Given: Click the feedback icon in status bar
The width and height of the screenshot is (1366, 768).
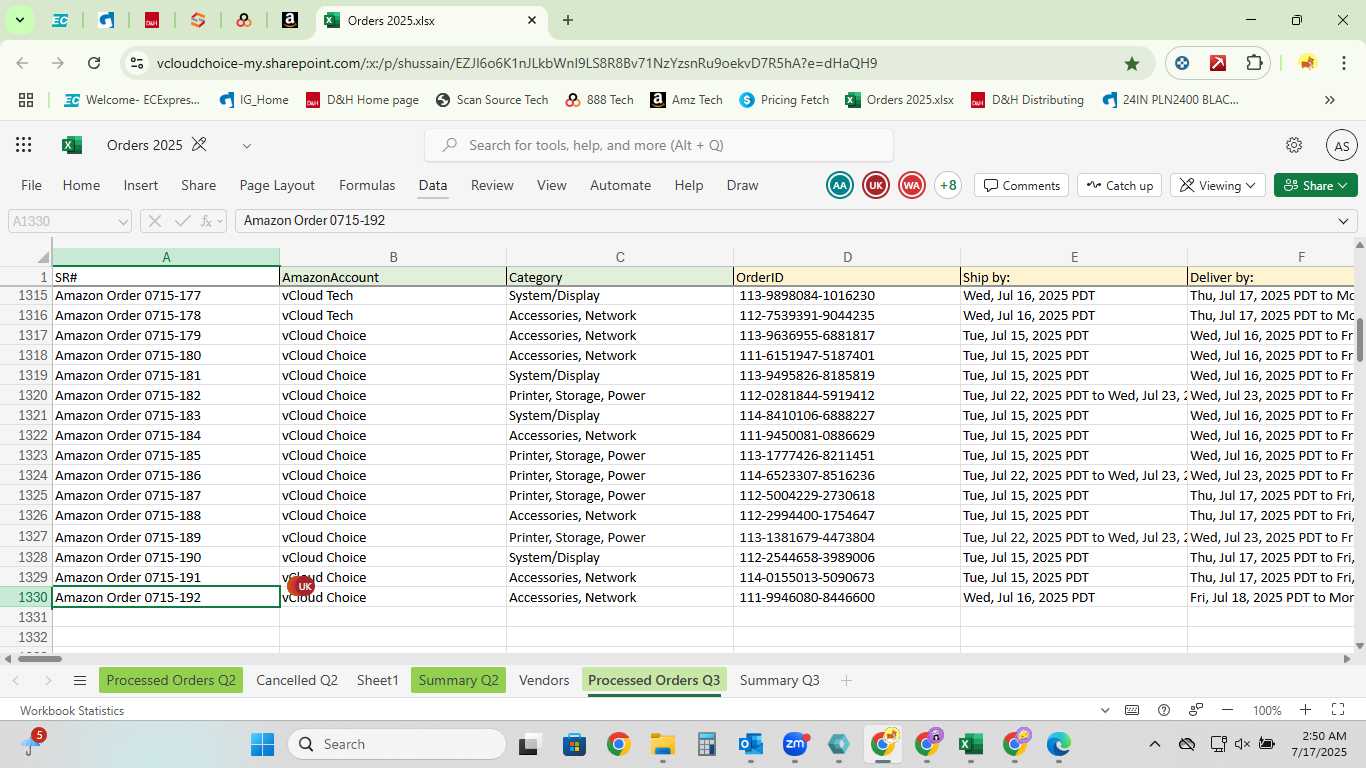Looking at the screenshot, I should pyautogui.click(x=1196, y=710).
